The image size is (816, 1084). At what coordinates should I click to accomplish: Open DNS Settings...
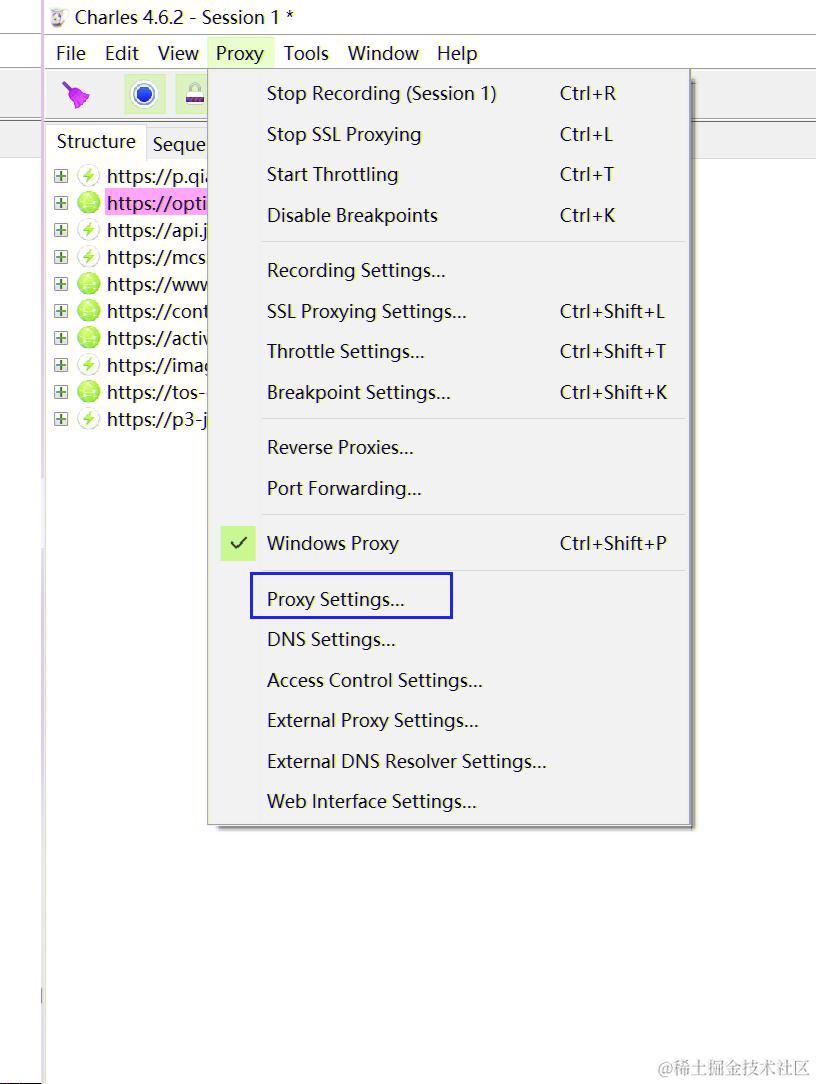[449, 639]
